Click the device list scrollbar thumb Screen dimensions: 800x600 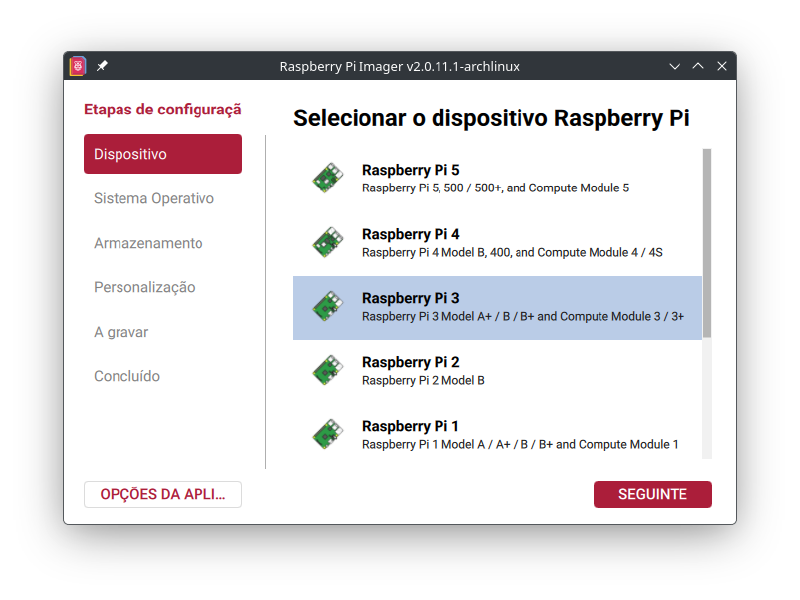point(707,243)
